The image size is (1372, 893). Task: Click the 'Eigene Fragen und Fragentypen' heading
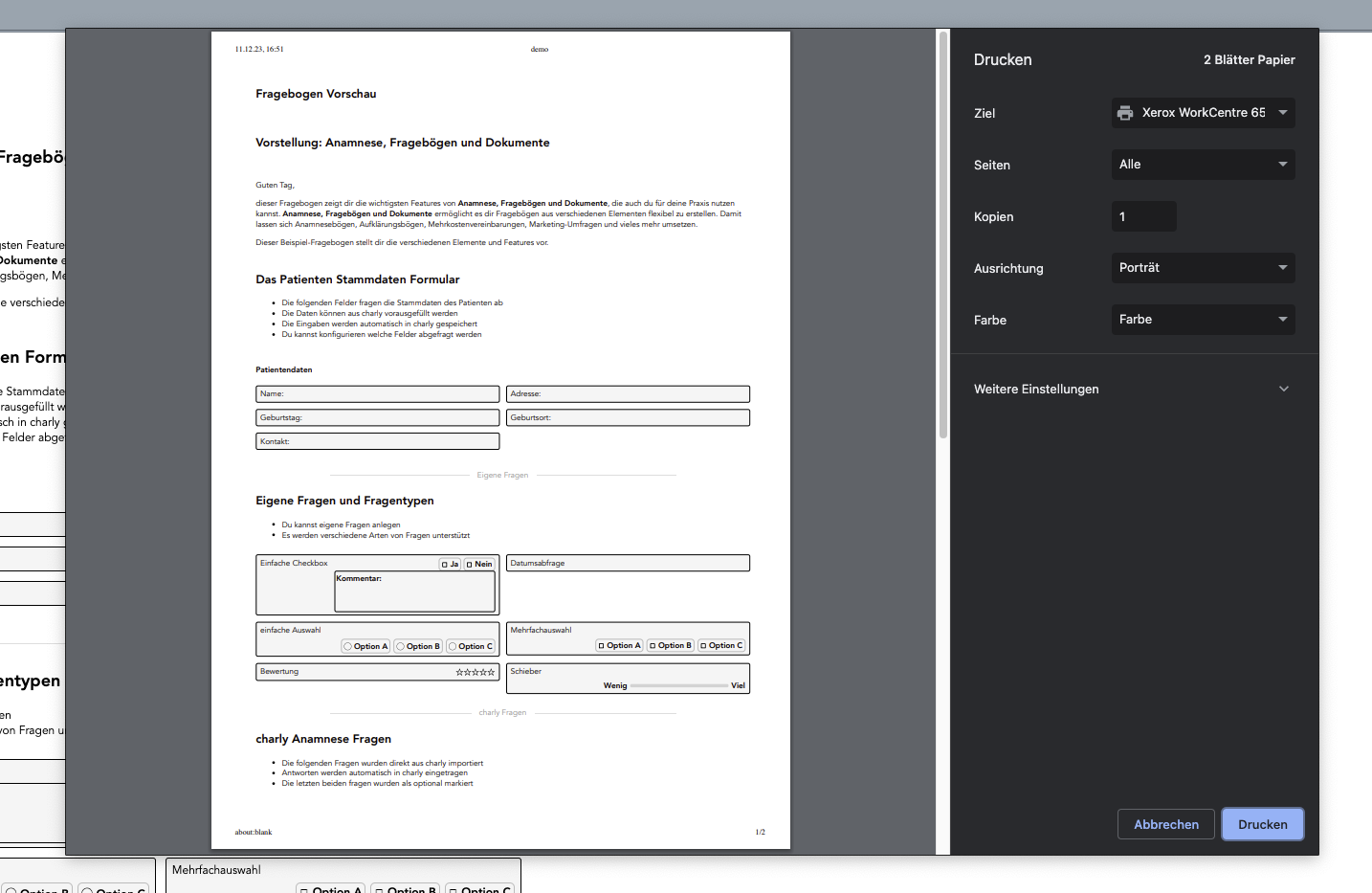click(x=345, y=501)
